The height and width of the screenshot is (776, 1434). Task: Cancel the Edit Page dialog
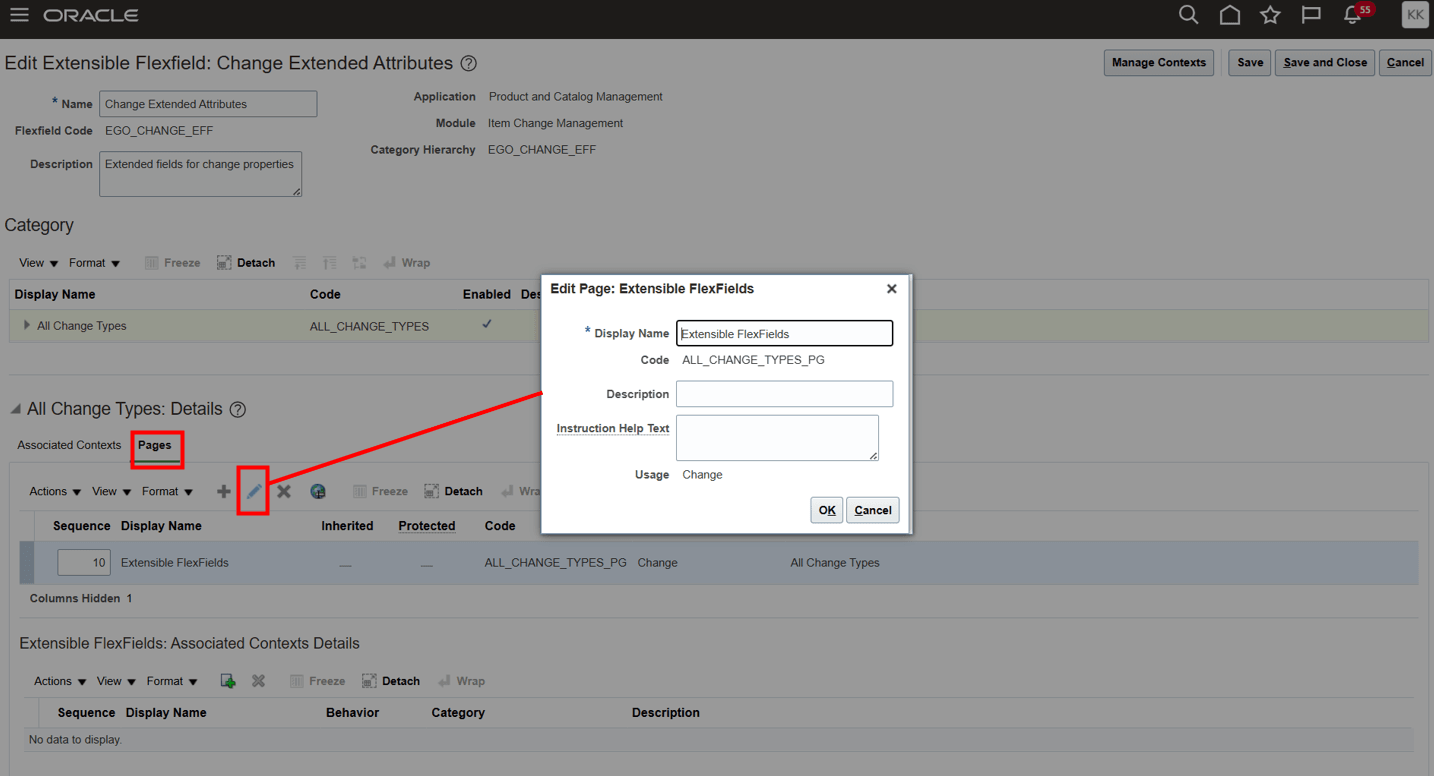(873, 510)
